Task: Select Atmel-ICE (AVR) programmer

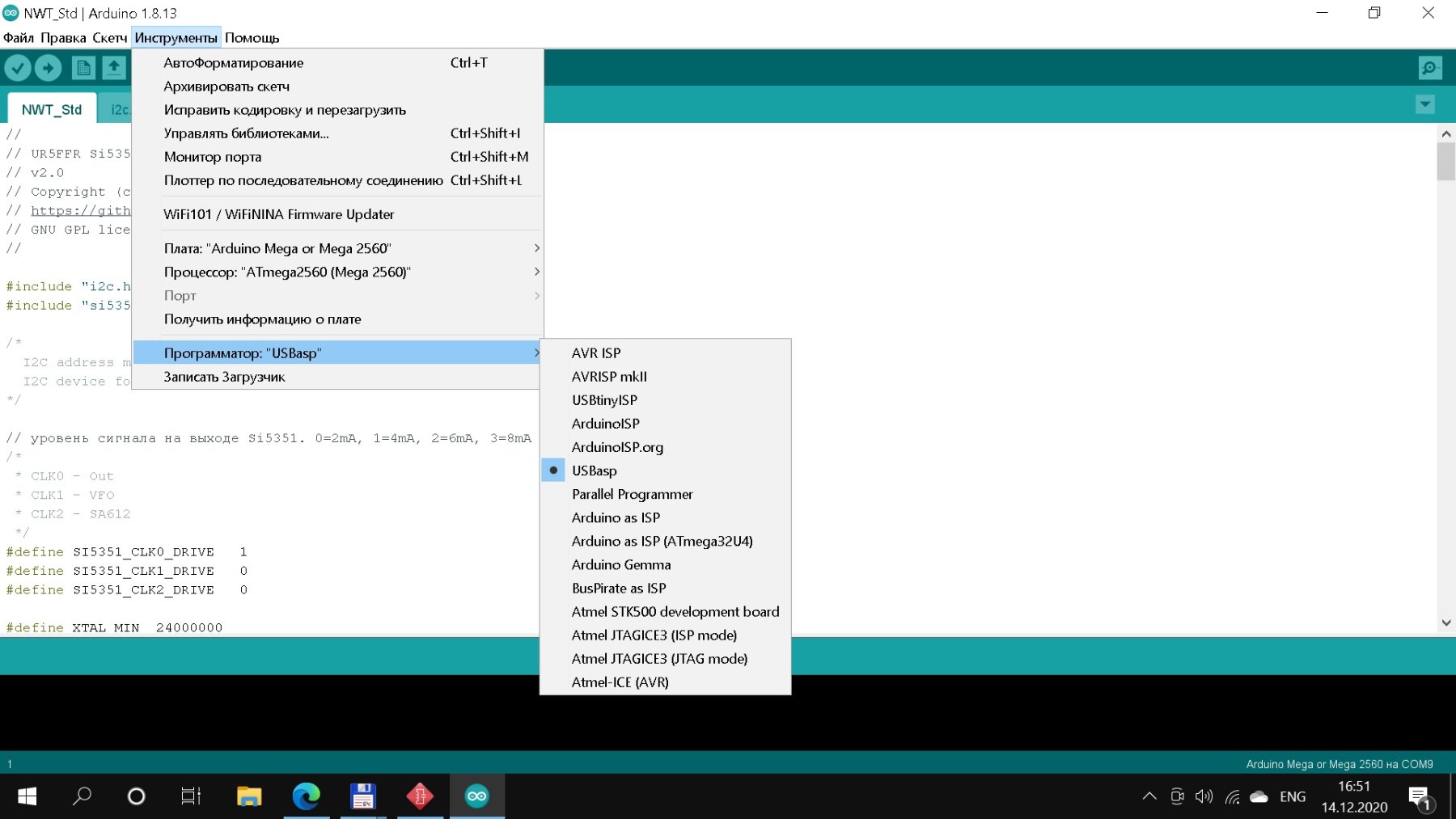Action: (665, 682)
